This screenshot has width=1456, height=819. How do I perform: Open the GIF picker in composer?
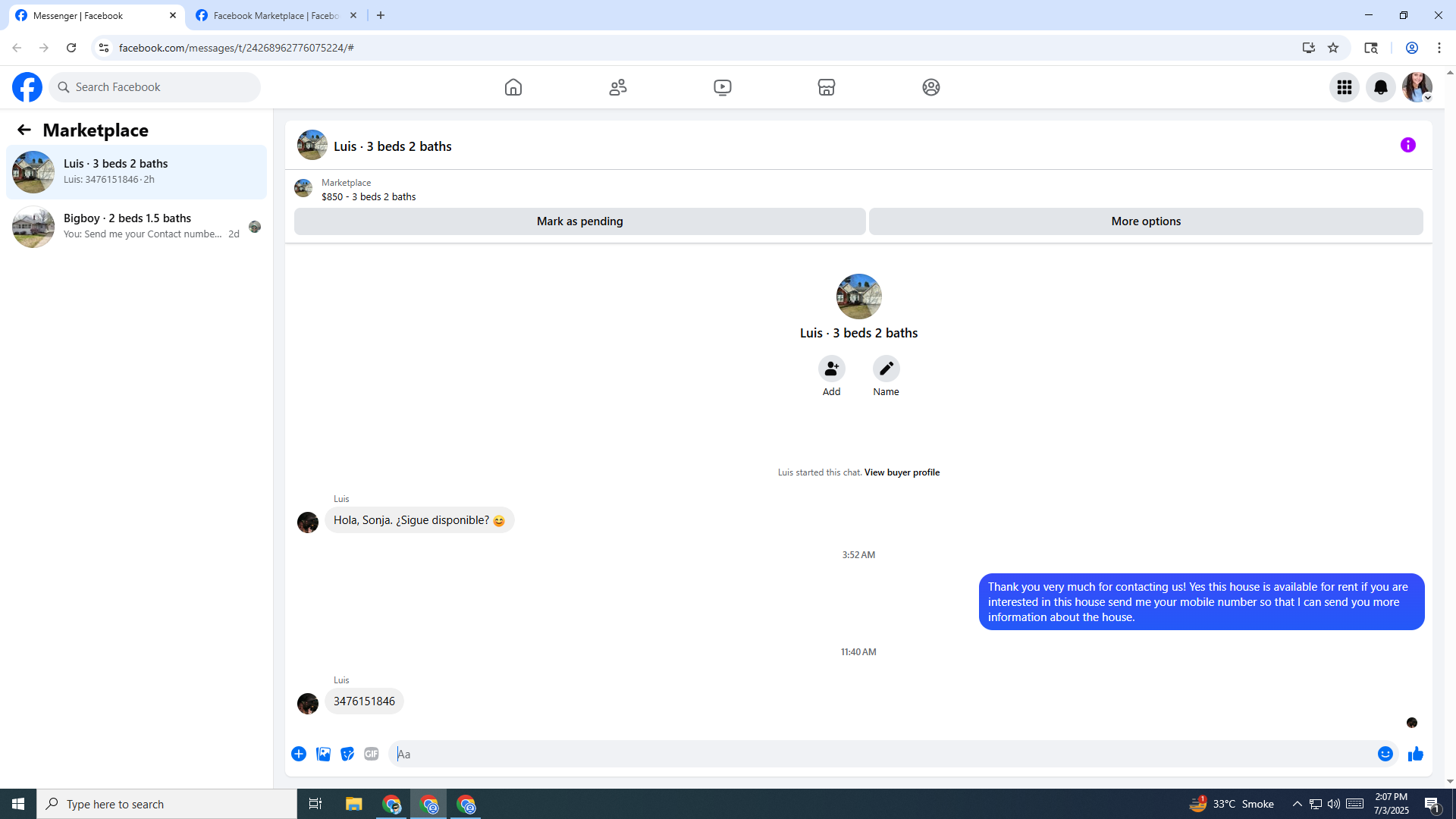tap(371, 754)
